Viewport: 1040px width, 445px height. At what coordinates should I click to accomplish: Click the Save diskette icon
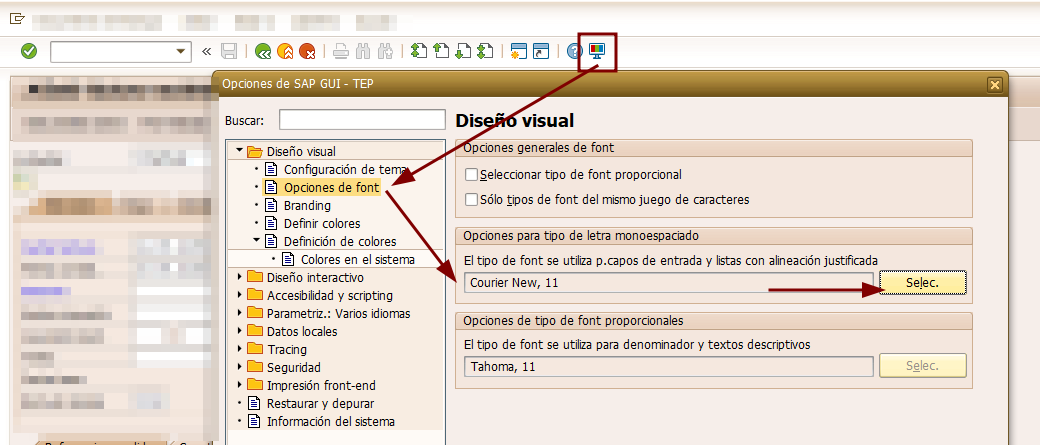[x=229, y=51]
